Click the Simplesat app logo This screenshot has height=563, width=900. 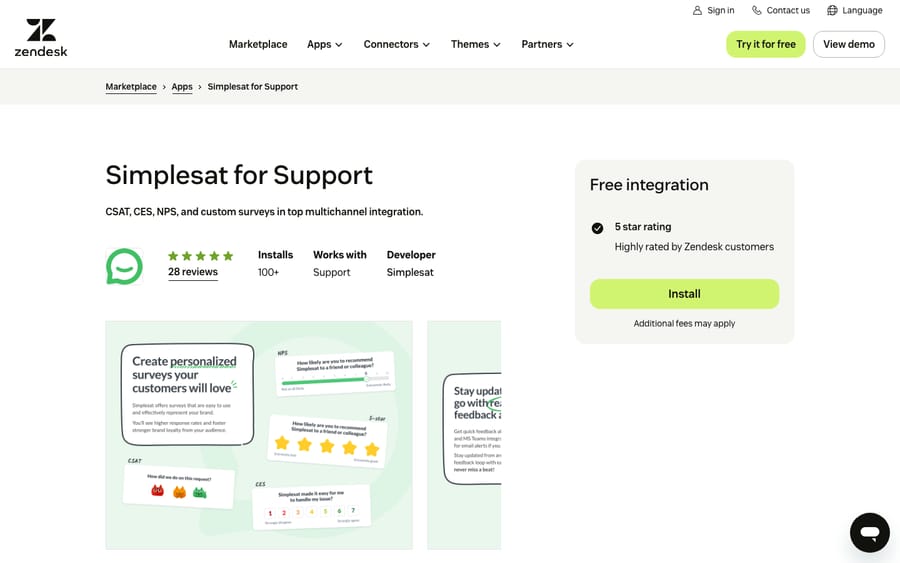[x=125, y=266]
